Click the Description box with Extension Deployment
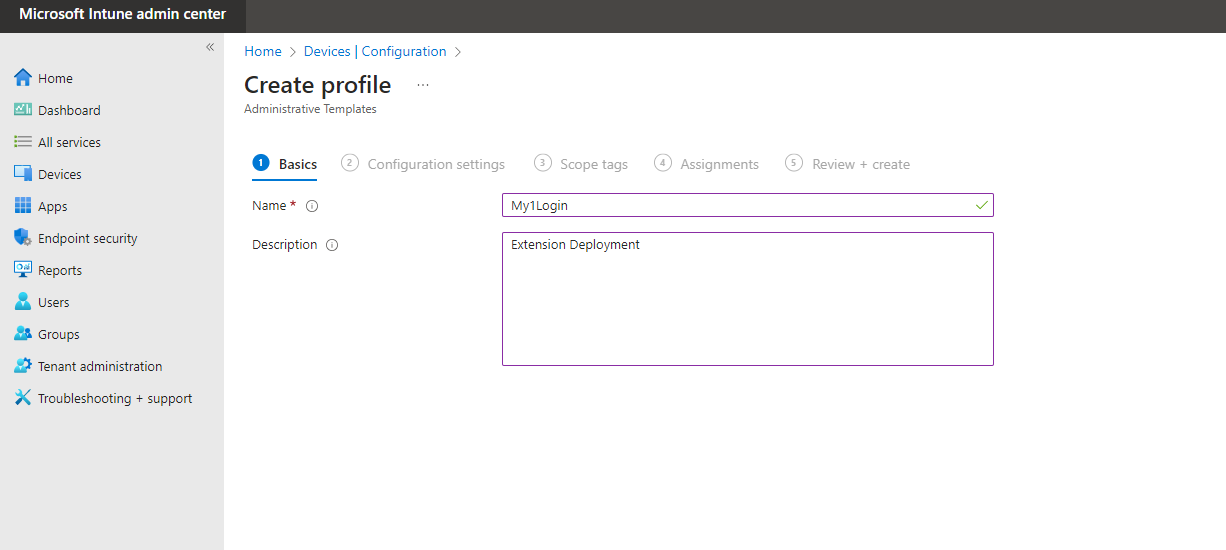Screen dimensions: 1226x550 click(747, 299)
